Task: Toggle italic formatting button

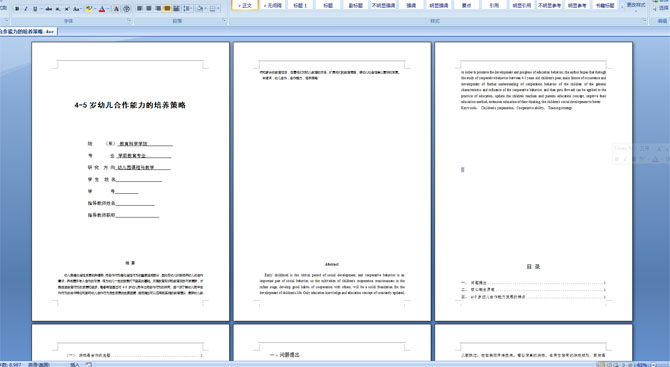Action: [26, 9]
